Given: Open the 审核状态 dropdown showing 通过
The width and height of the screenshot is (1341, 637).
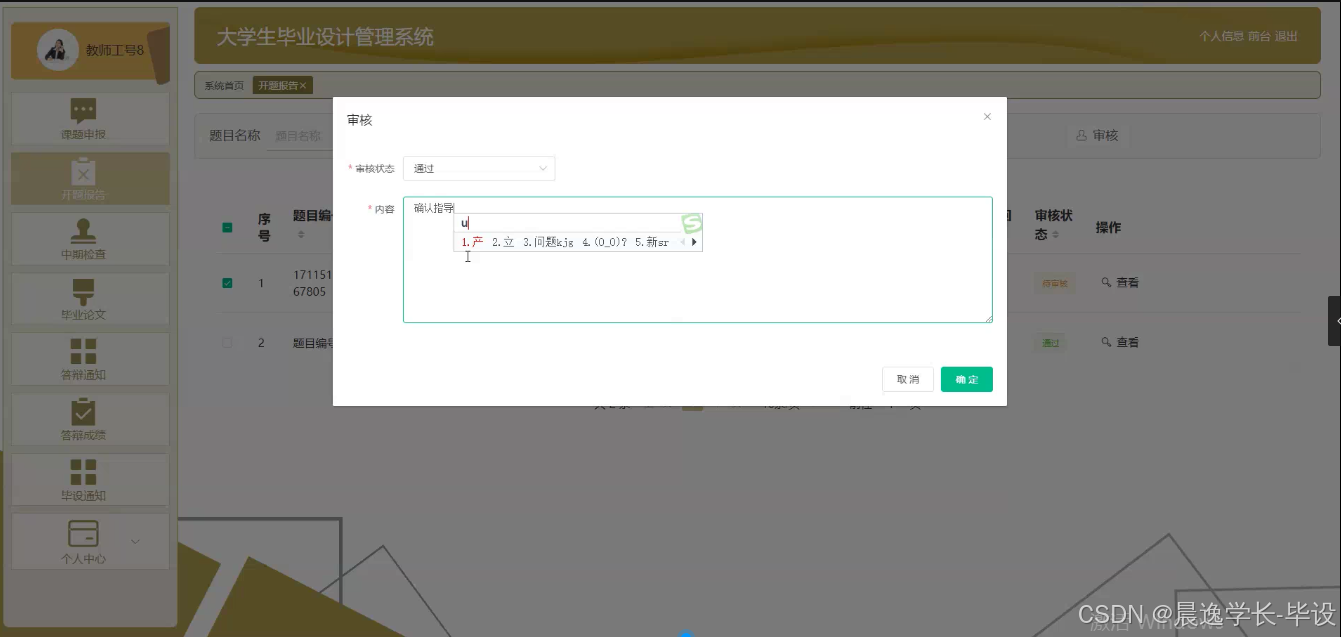Looking at the screenshot, I should click(478, 168).
